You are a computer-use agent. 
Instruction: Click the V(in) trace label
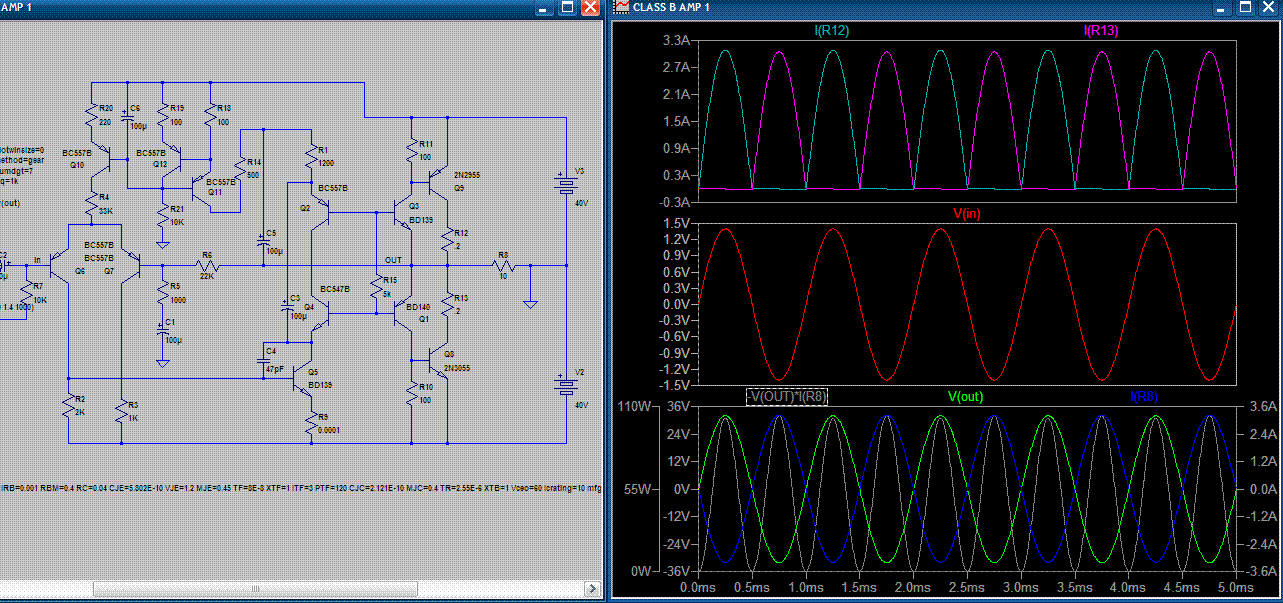coord(967,214)
